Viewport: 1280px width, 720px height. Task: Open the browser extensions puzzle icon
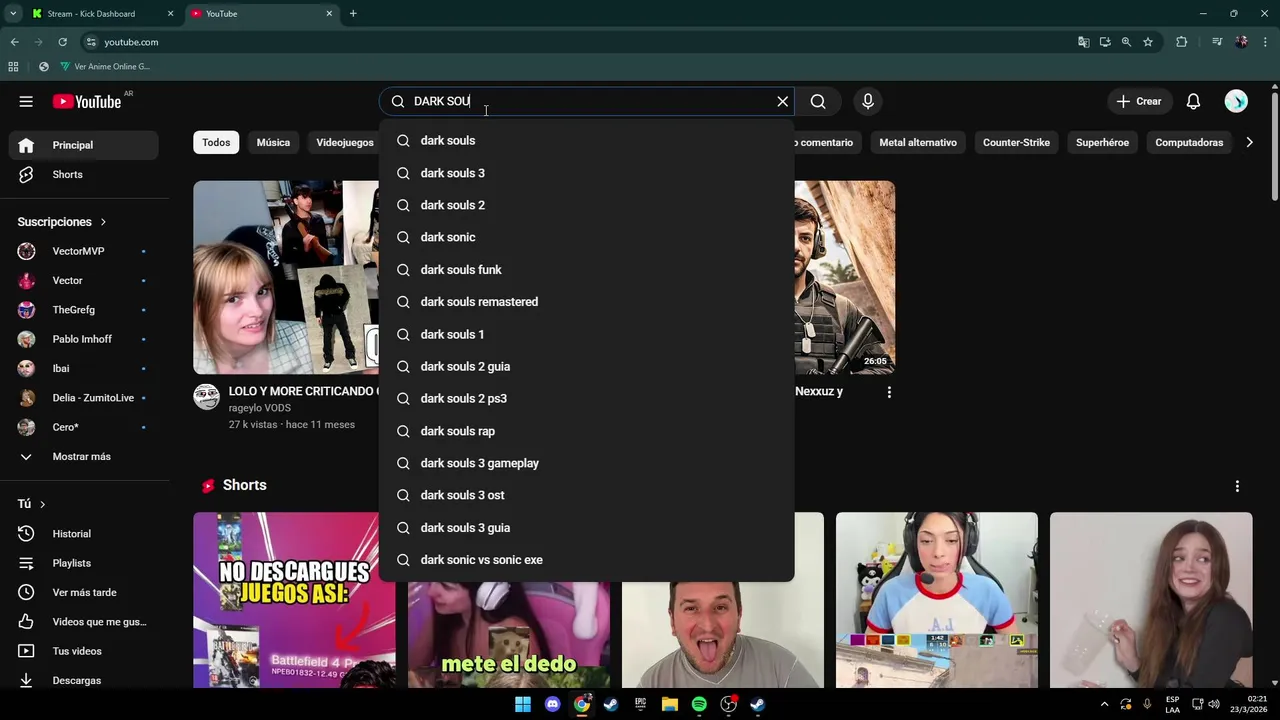(x=1182, y=42)
